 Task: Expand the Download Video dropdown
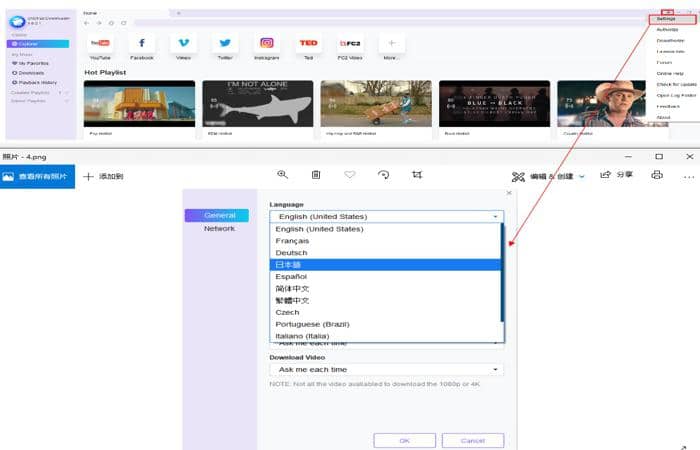pyautogui.click(x=386, y=369)
